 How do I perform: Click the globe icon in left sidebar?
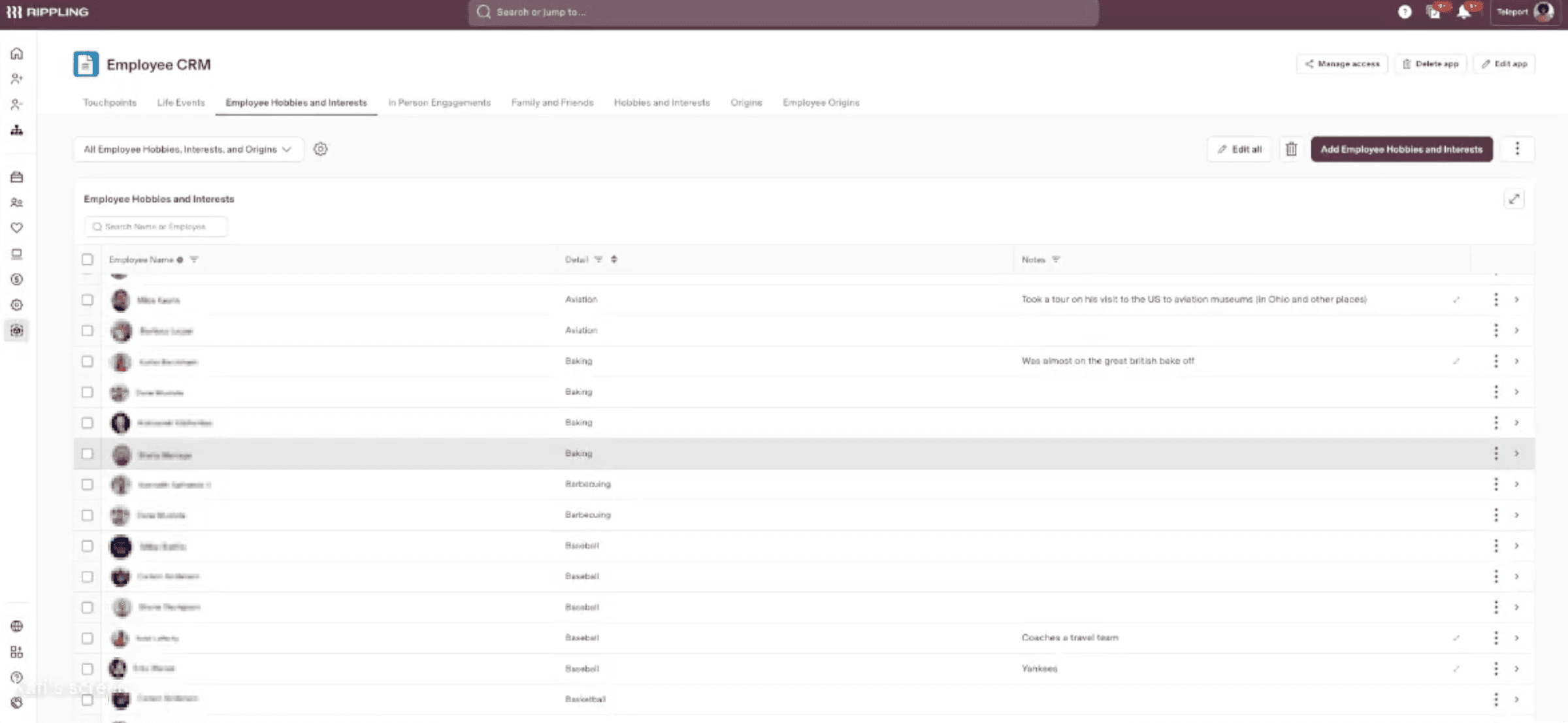tap(17, 626)
